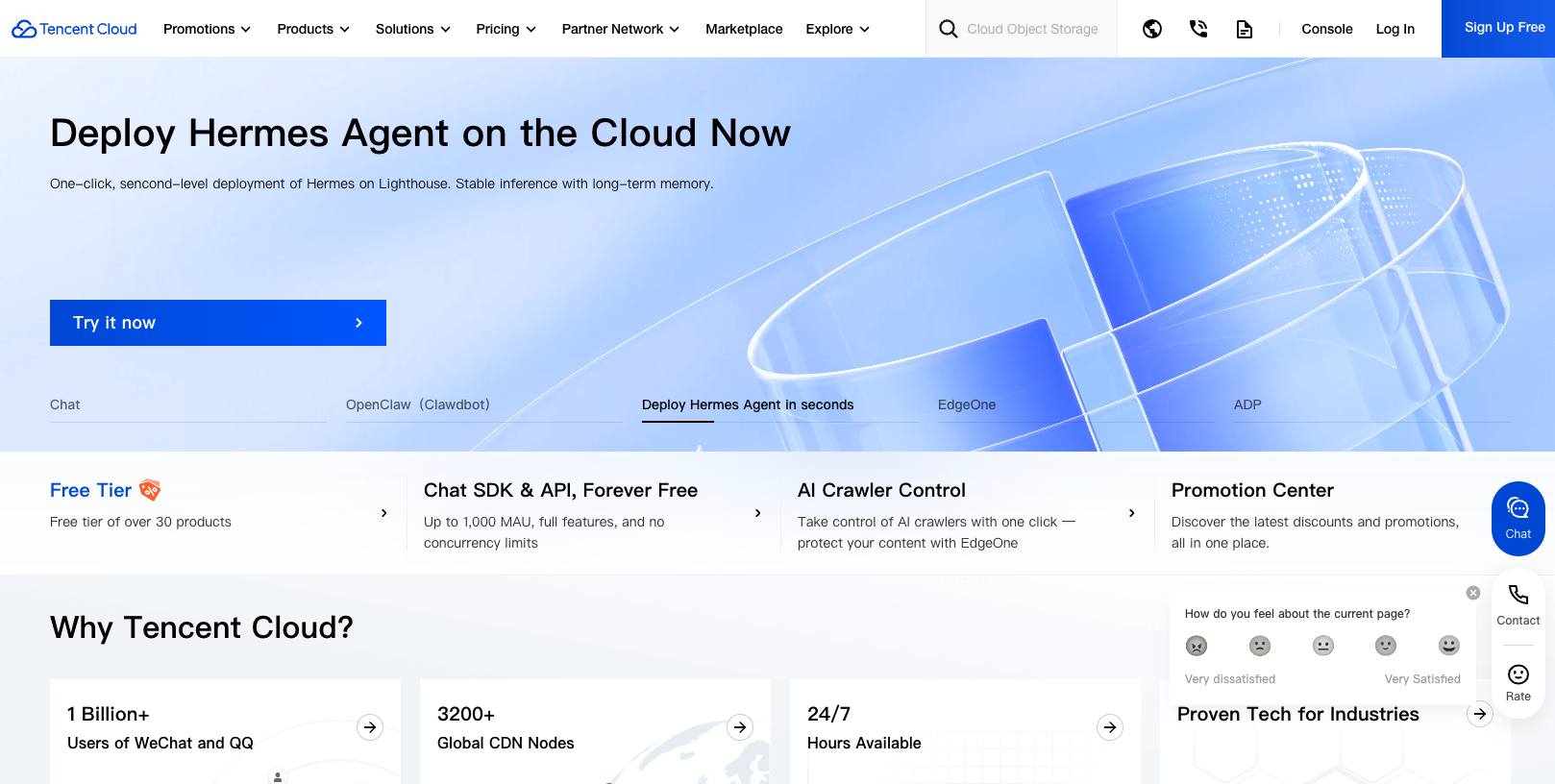Click the Why Tencent Cloud? heading
Viewport: 1555px width, 784px height.
coord(202,627)
